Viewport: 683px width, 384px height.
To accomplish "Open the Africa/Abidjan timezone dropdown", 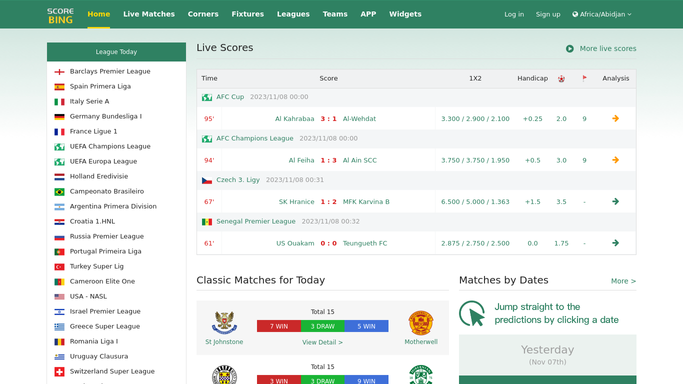I will pos(602,14).
